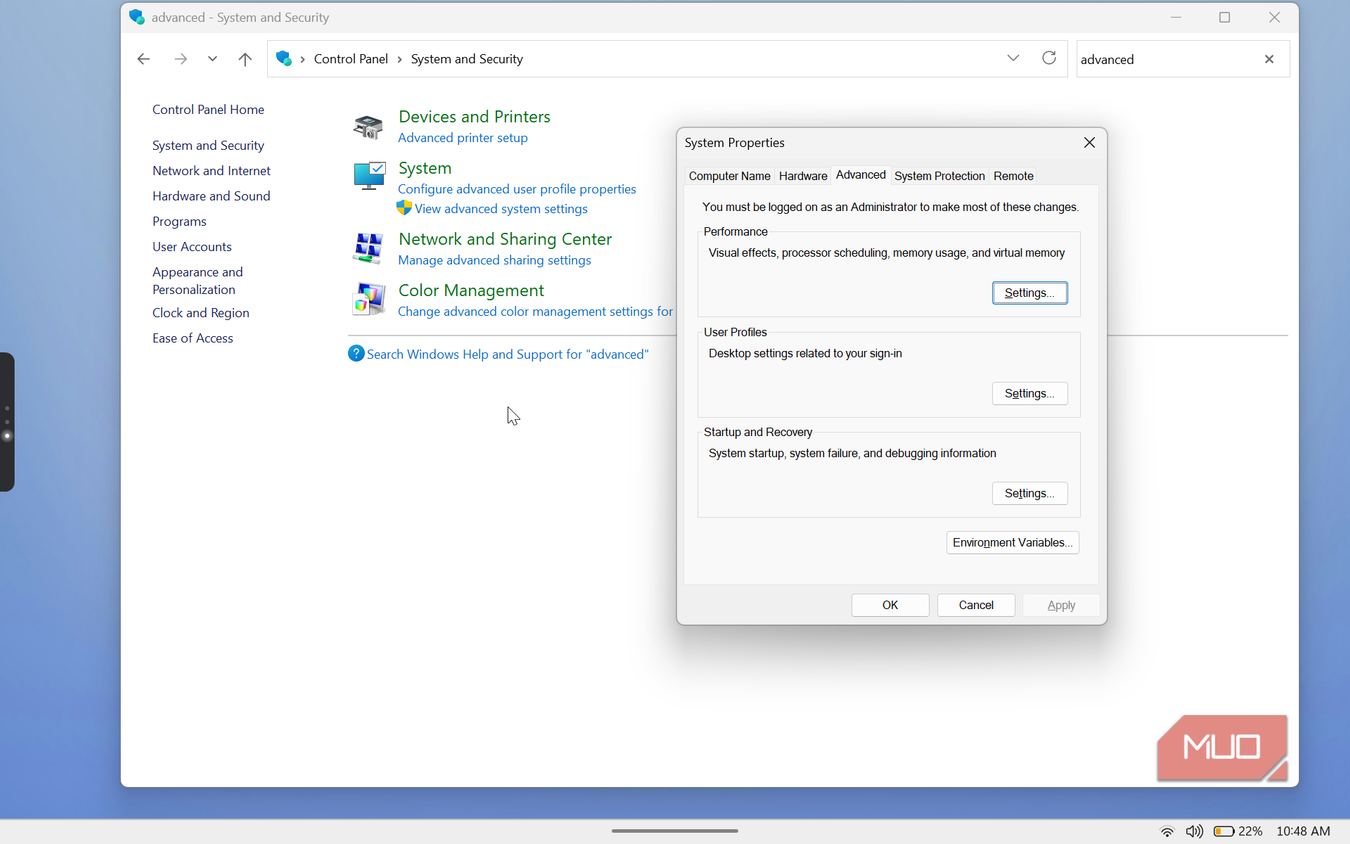Click the Devices and Printers icon

(x=368, y=126)
